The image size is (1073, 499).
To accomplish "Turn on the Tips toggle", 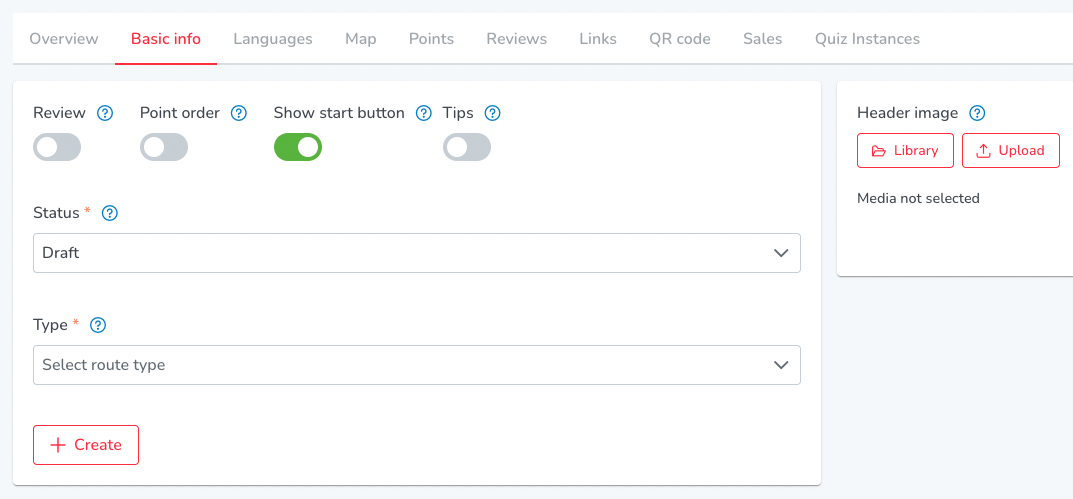I will [x=467, y=147].
